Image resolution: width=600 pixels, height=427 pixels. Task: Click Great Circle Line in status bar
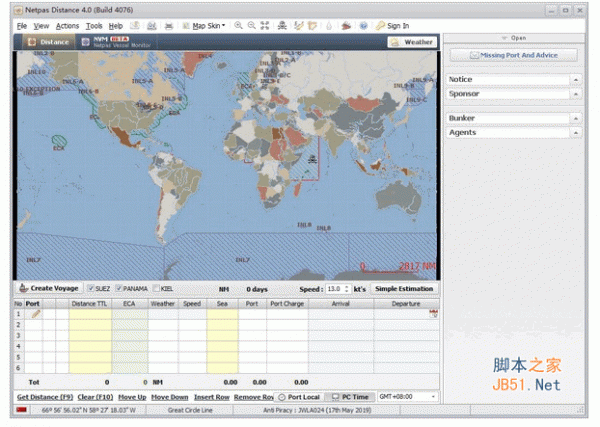(x=190, y=410)
